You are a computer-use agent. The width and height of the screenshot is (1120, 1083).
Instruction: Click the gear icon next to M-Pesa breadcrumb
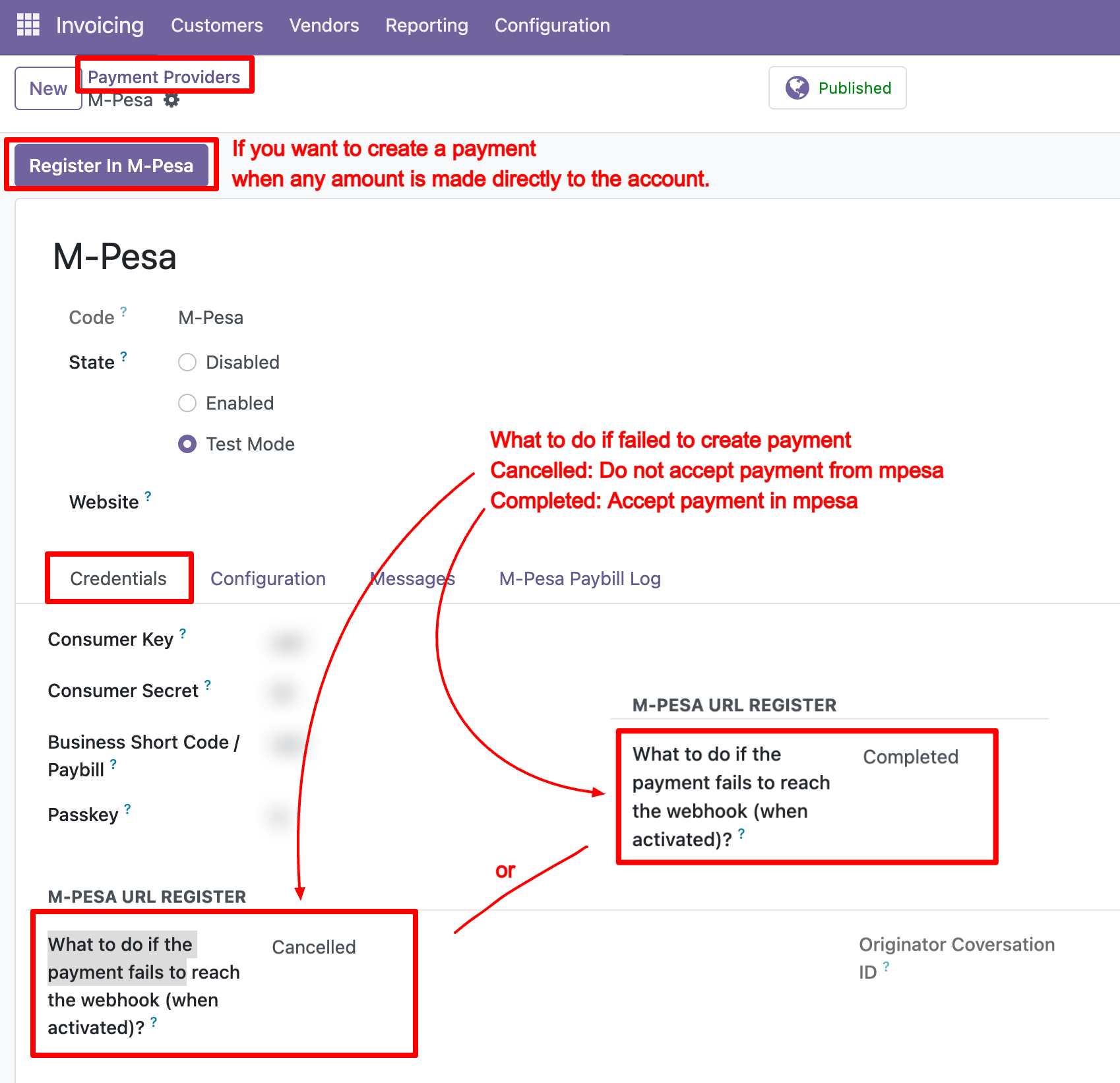[x=171, y=100]
